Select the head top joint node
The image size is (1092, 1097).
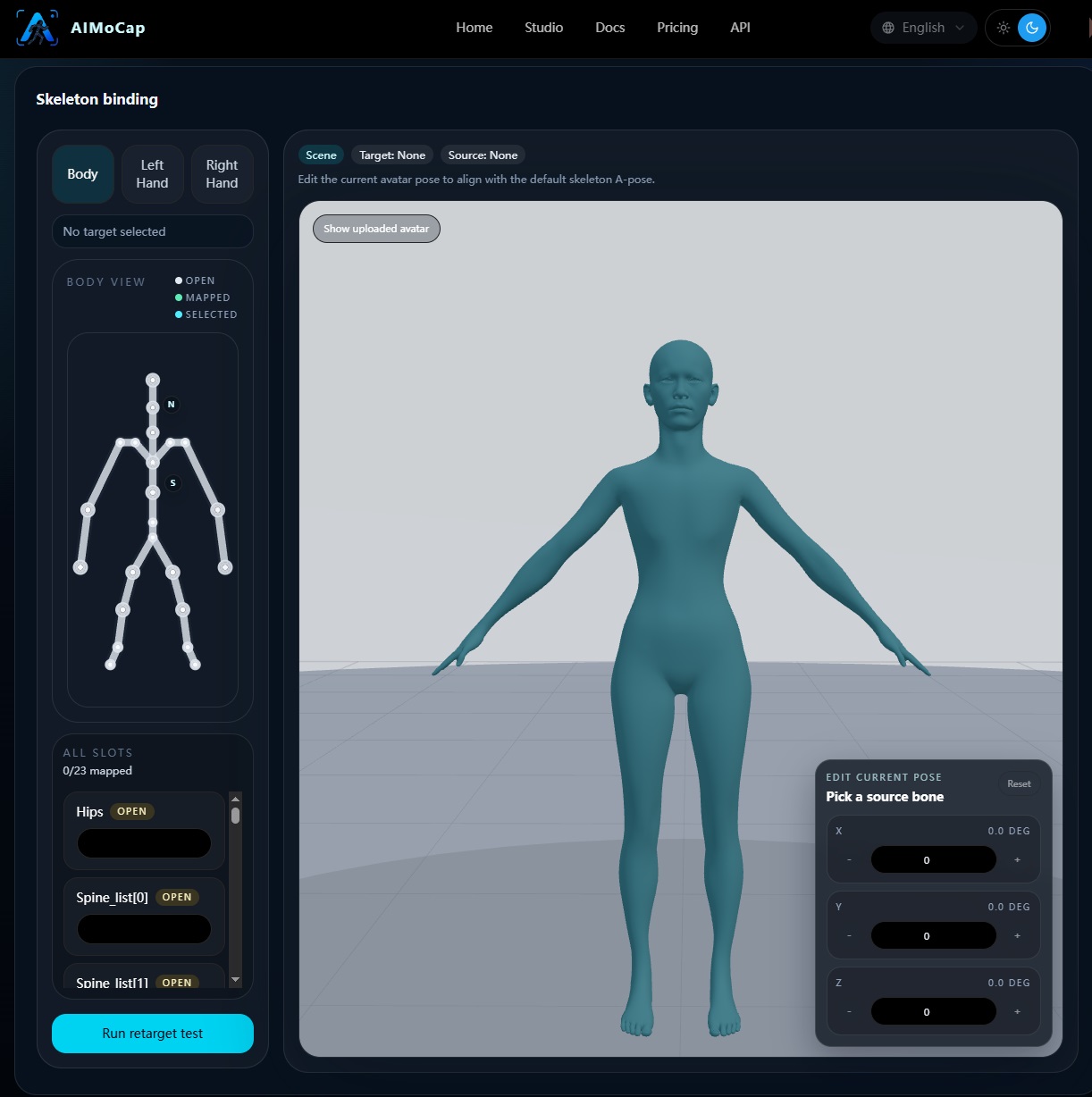[153, 381]
